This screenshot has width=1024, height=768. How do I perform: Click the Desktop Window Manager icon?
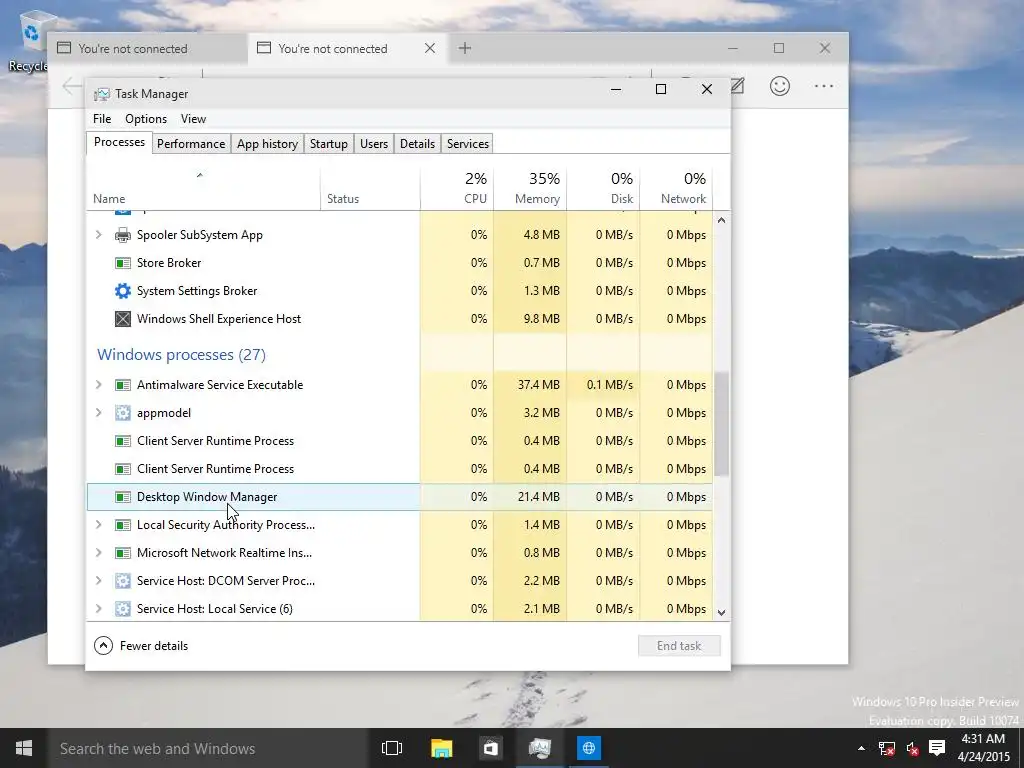point(123,497)
